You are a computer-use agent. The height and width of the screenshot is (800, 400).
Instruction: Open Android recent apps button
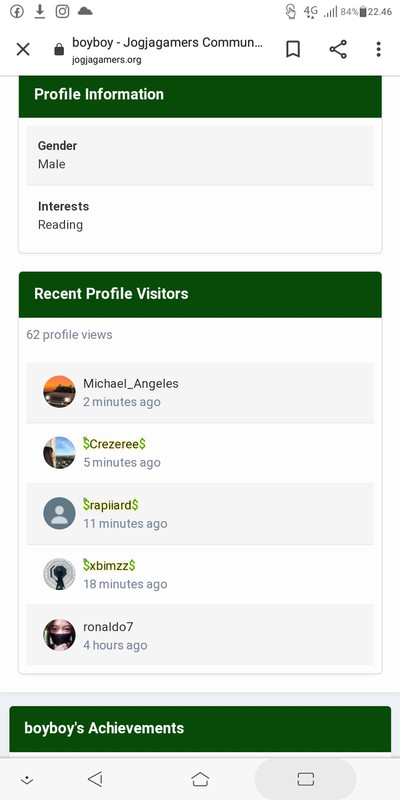[x=305, y=779]
